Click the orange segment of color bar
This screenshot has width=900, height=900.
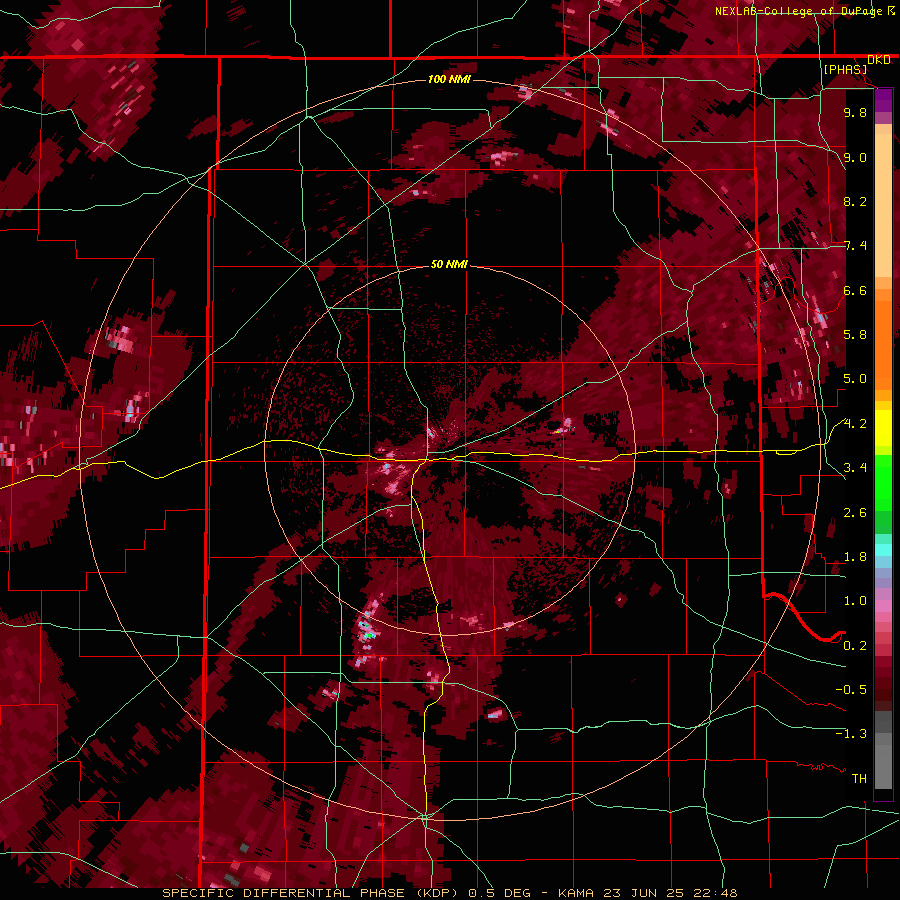[883, 339]
